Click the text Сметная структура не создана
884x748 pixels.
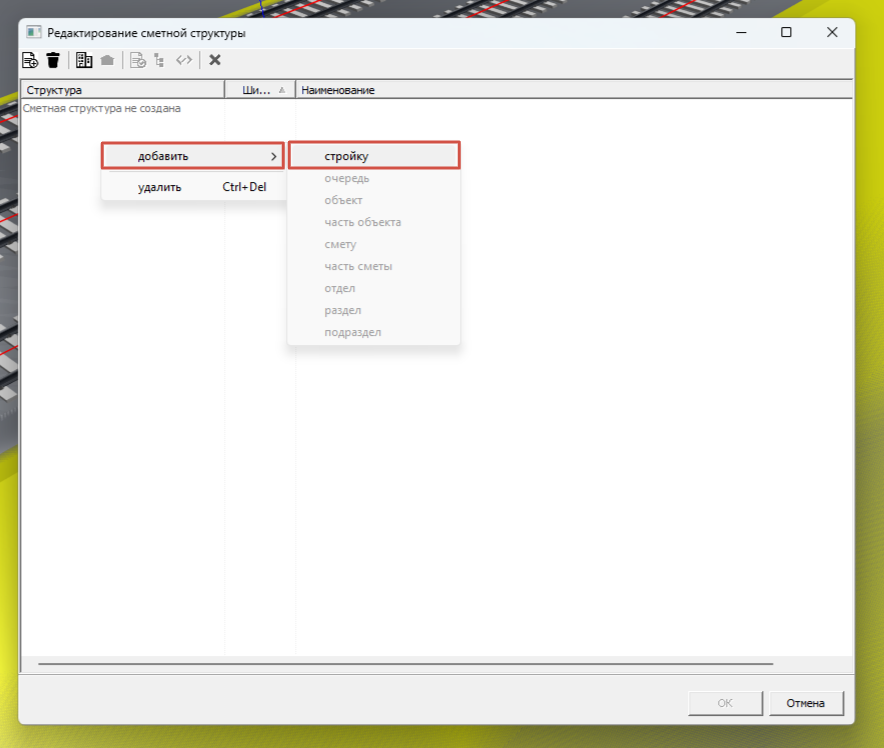[x=101, y=108]
